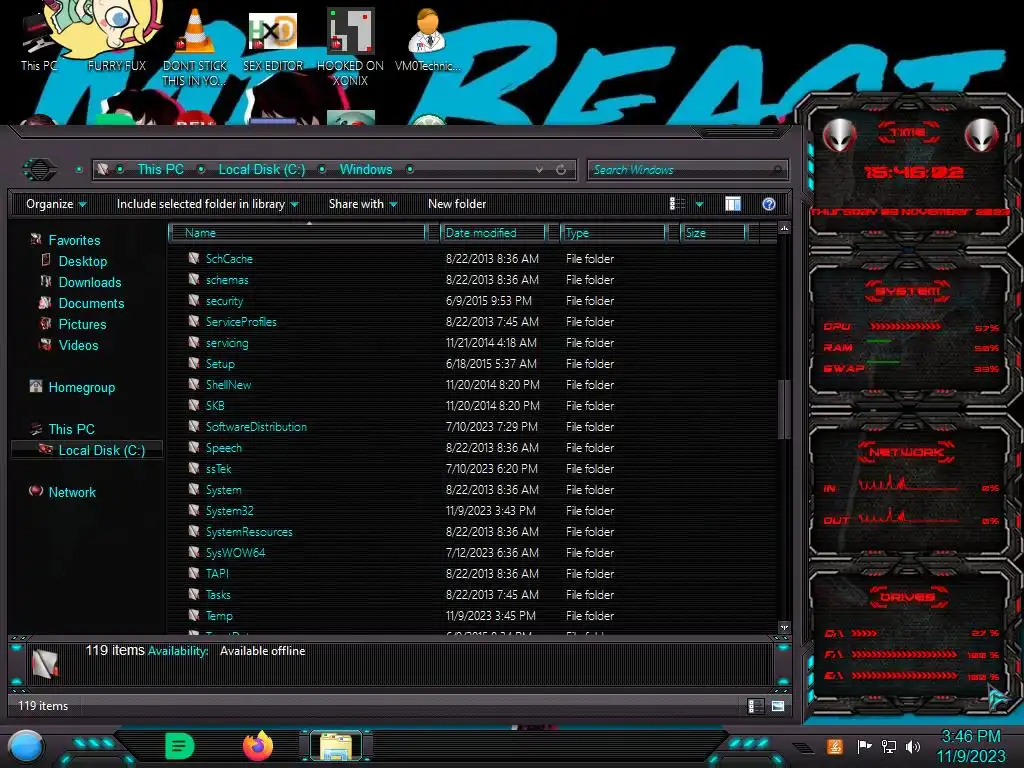The width and height of the screenshot is (1024, 768).
Task: Switch to large icons view in status bar
Action: [777, 706]
